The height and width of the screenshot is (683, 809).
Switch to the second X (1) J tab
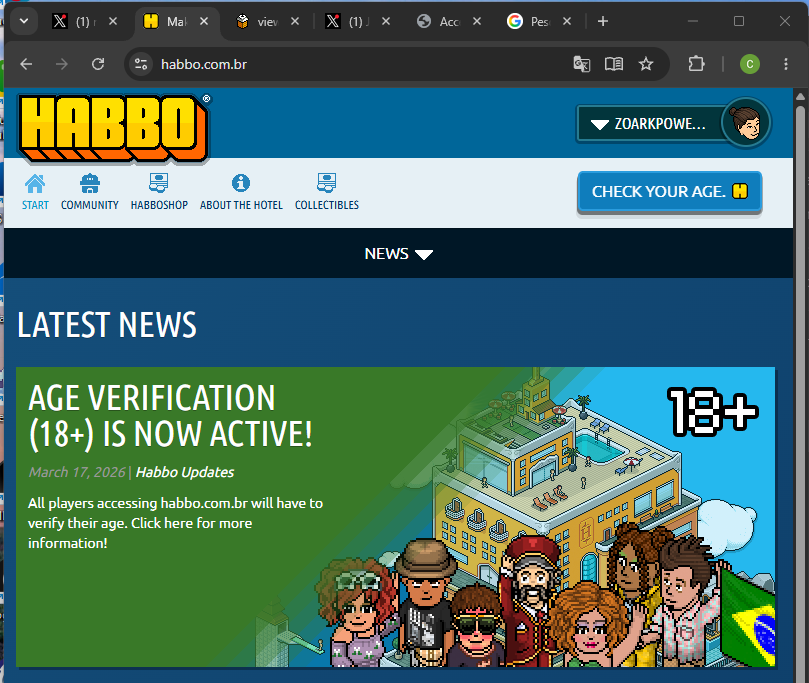tap(348, 22)
